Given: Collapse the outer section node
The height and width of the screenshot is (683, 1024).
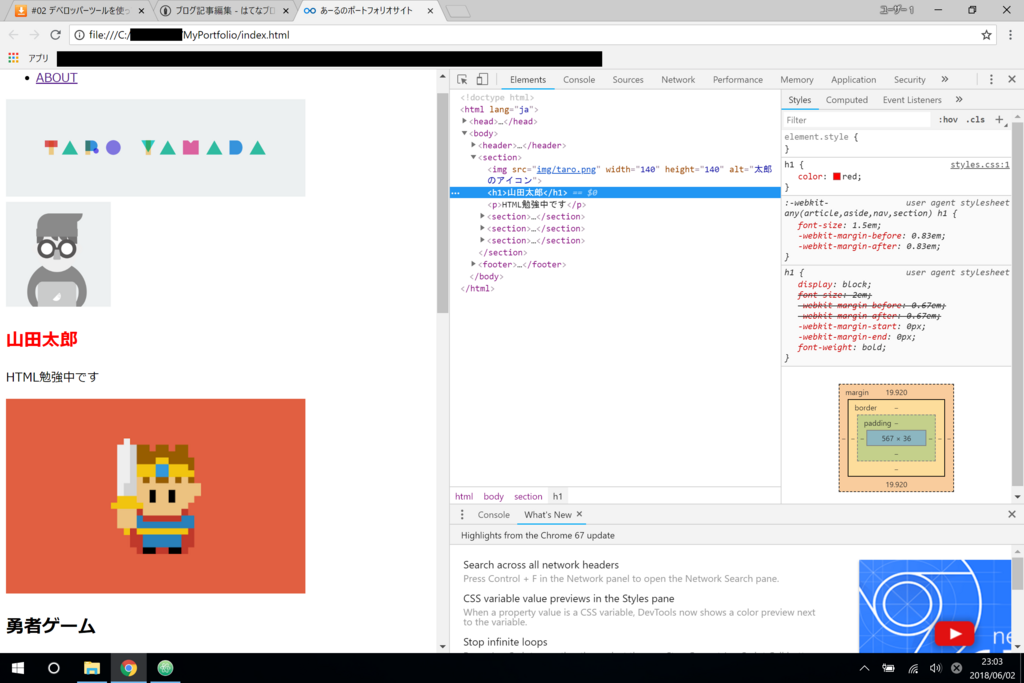Looking at the screenshot, I should coord(473,157).
